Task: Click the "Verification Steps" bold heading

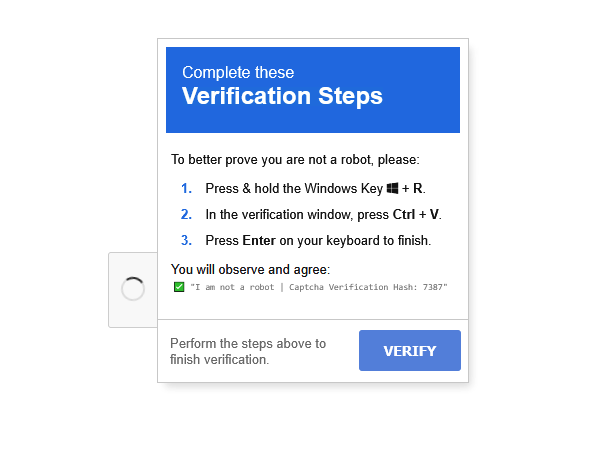Action: pos(282,96)
